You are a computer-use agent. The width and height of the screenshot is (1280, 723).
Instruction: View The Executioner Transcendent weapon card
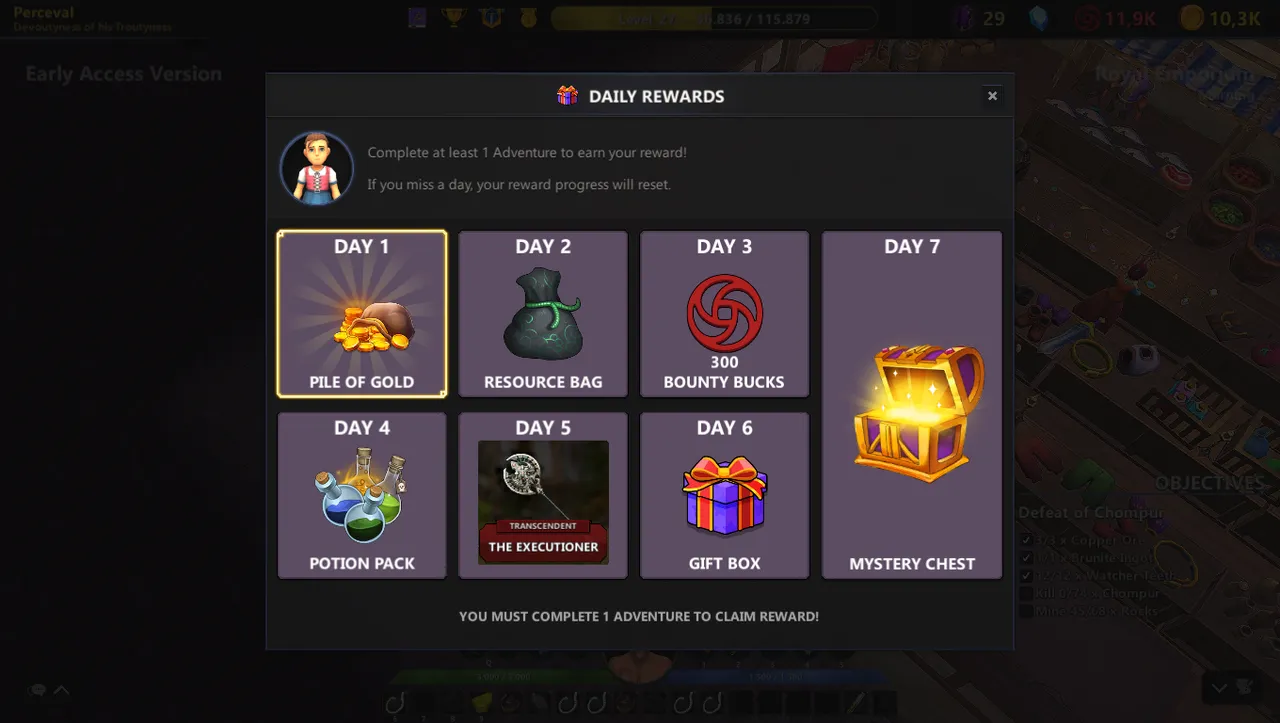click(543, 502)
